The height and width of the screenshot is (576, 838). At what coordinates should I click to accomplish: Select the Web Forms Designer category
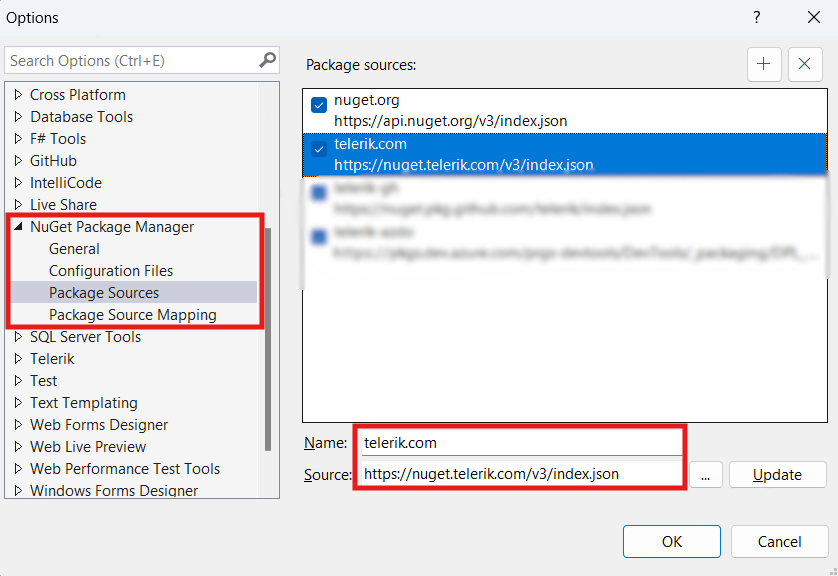99,424
